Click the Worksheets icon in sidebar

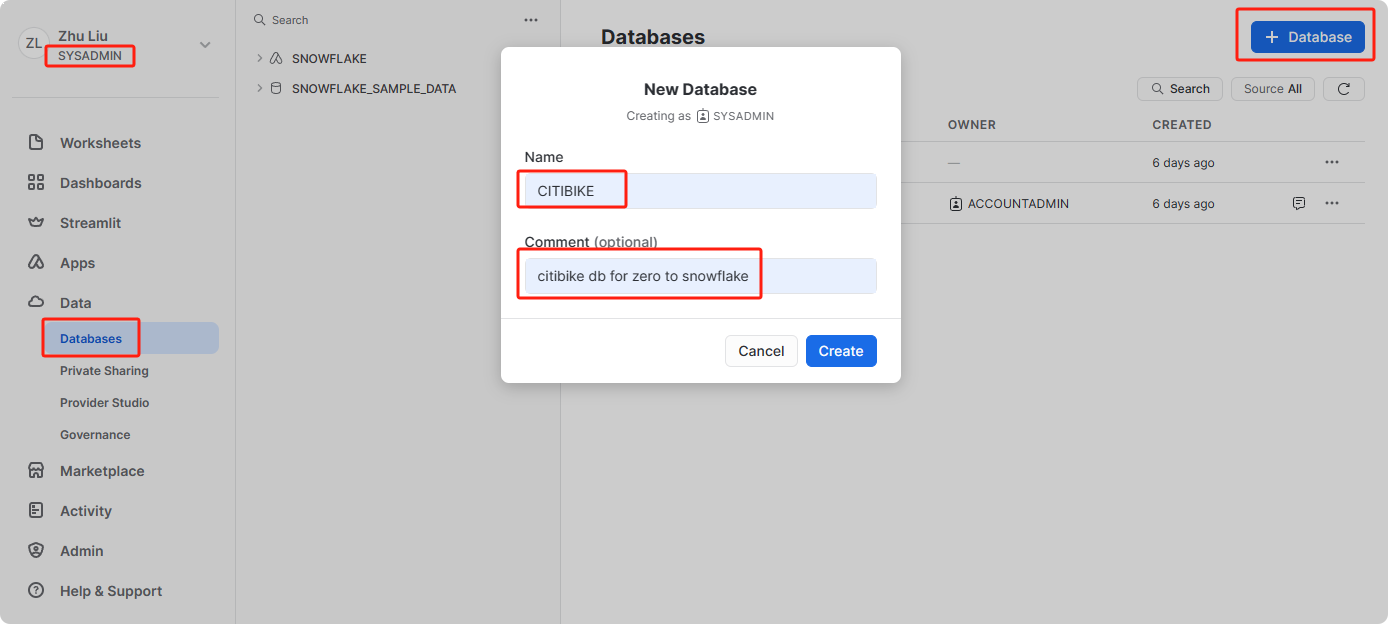[x=36, y=143]
